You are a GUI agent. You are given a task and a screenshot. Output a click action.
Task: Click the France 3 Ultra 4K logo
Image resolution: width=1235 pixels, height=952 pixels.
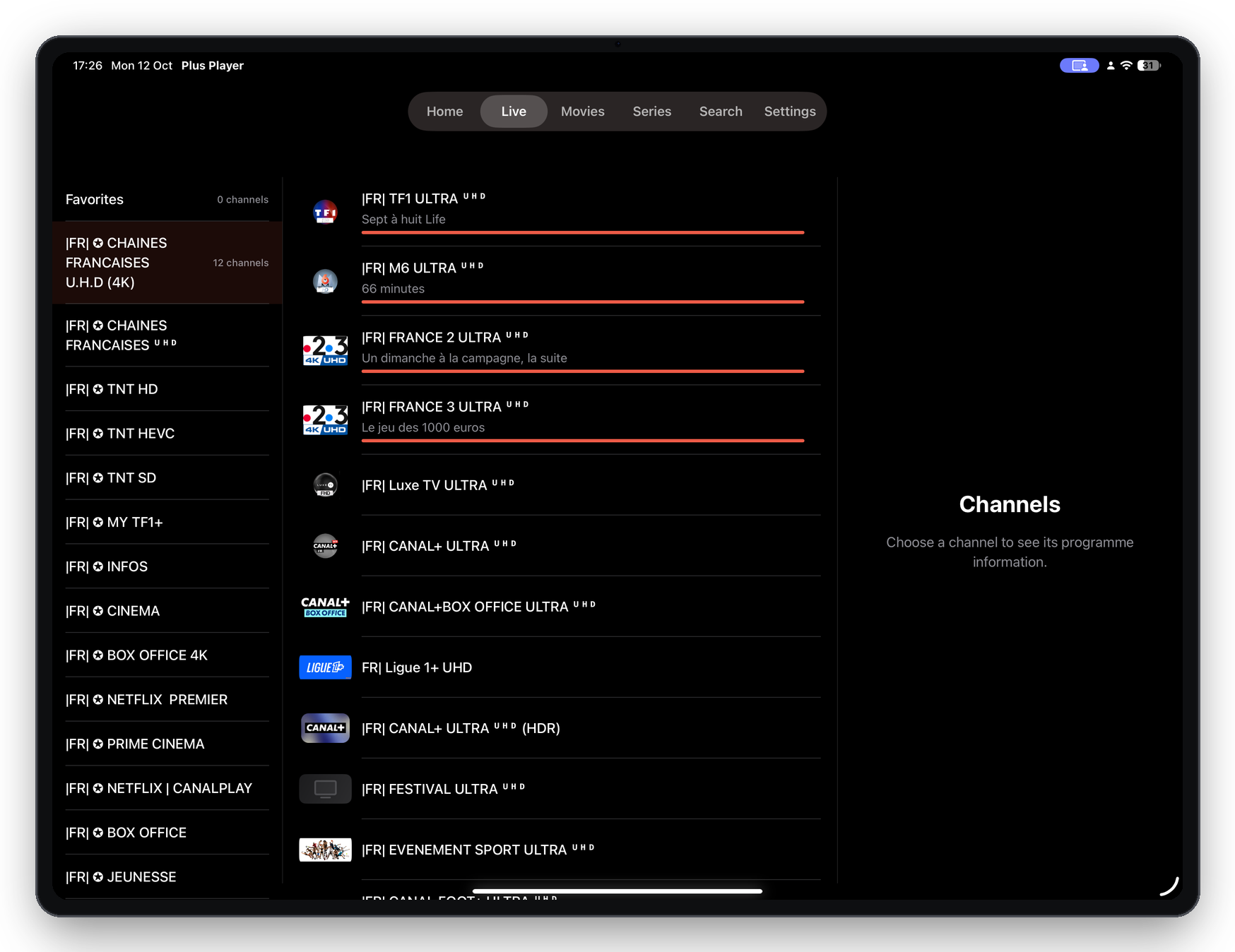coord(325,420)
